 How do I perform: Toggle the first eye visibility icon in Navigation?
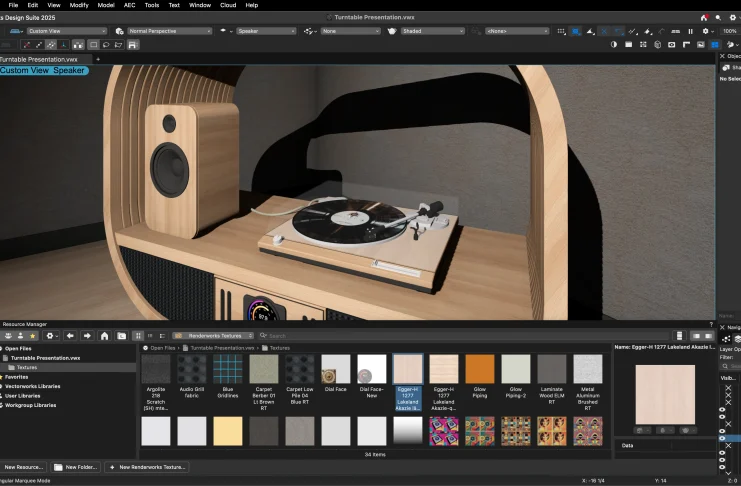pyautogui.click(x=723, y=409)
